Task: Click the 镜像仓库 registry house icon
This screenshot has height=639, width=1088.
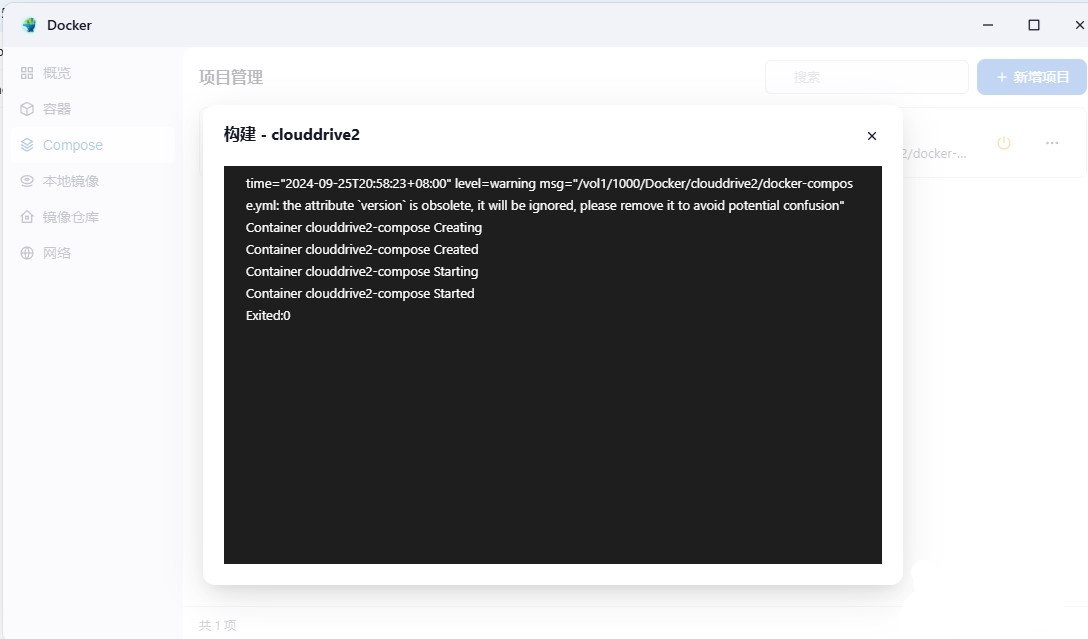Action: 27,217
